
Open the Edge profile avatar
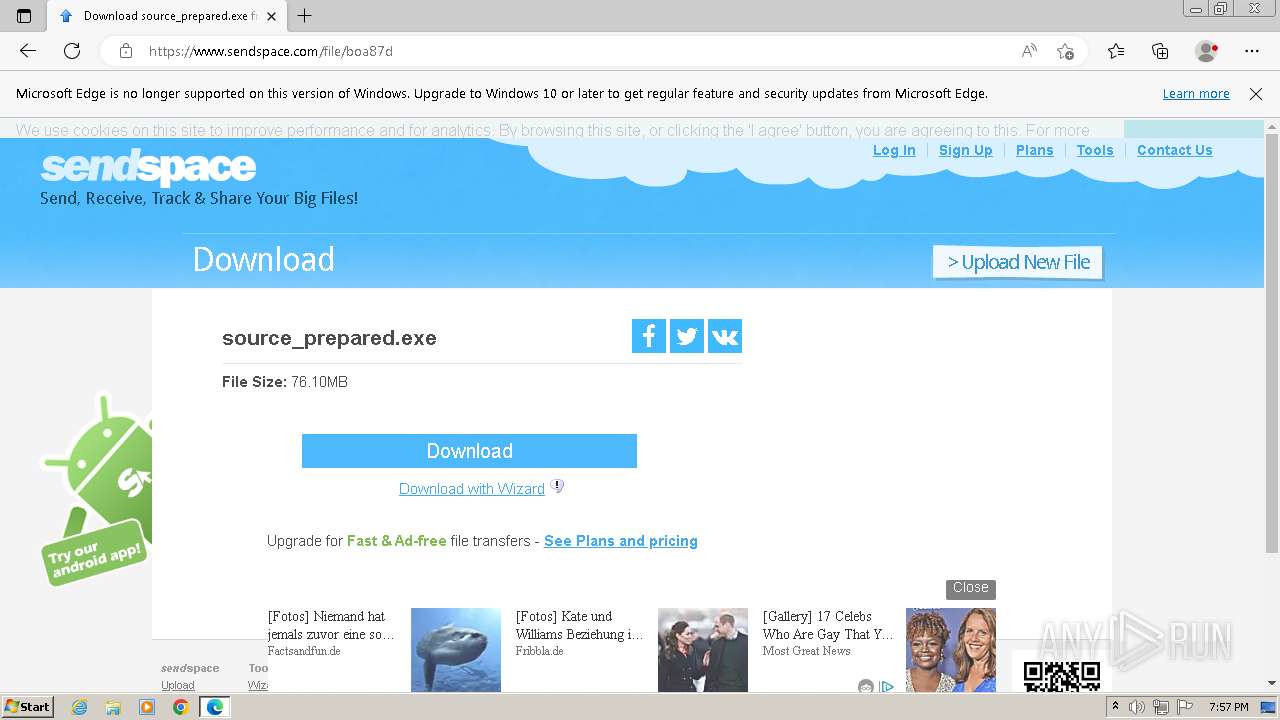point(1206,51)
